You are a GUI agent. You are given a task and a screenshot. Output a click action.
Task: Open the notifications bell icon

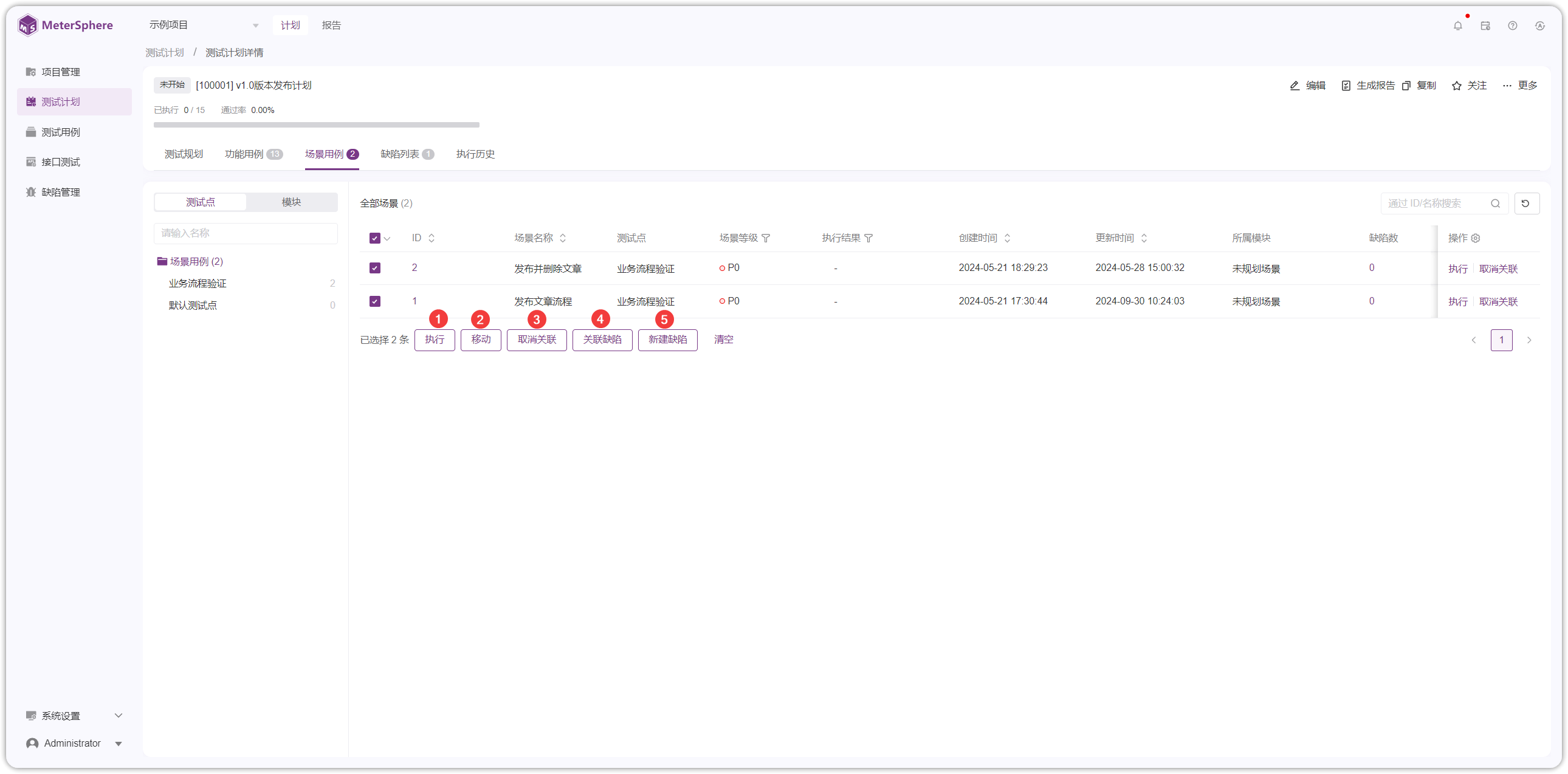1457,26
